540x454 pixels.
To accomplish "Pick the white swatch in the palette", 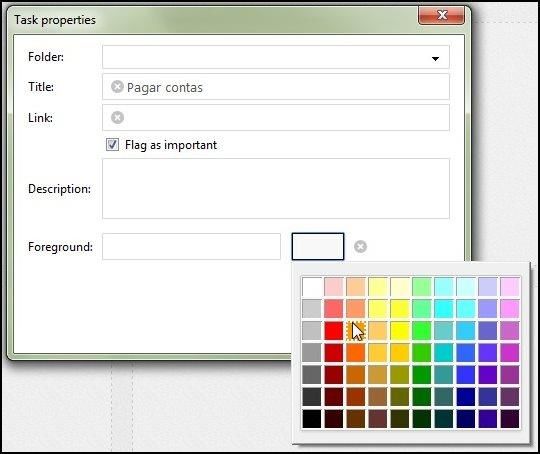I will 312,287.
